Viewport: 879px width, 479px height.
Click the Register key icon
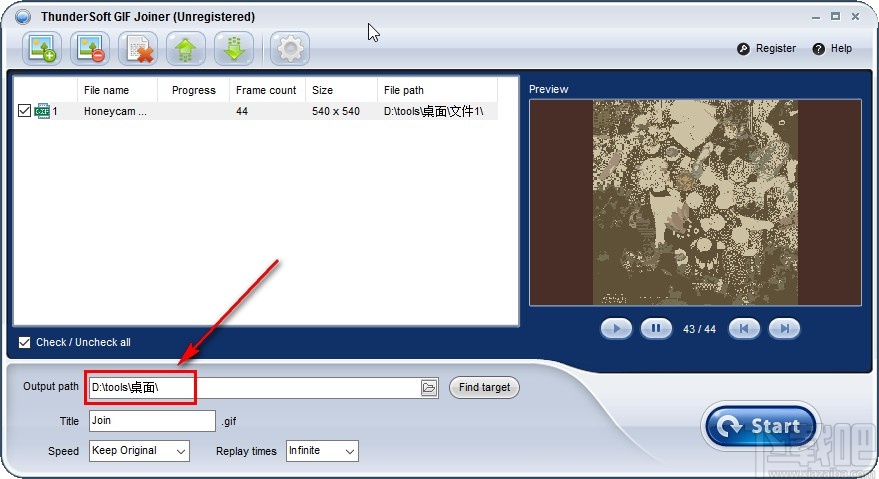point(743,49)
